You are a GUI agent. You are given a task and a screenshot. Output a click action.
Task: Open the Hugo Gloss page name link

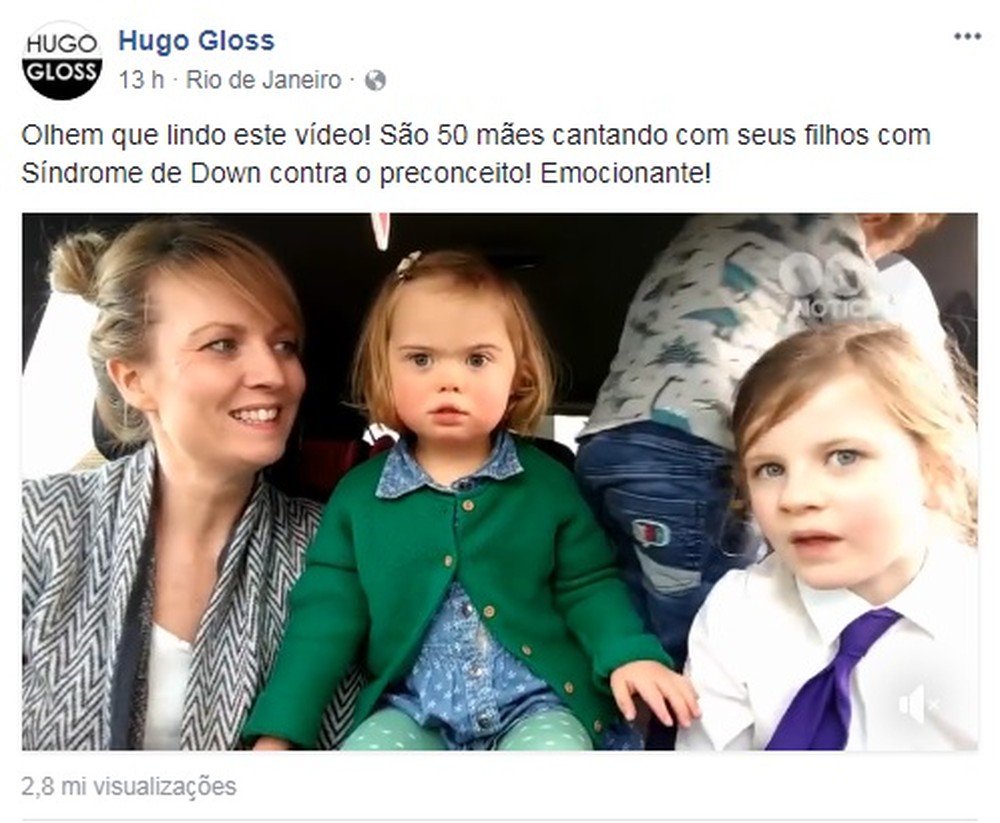tap(196, 41)
